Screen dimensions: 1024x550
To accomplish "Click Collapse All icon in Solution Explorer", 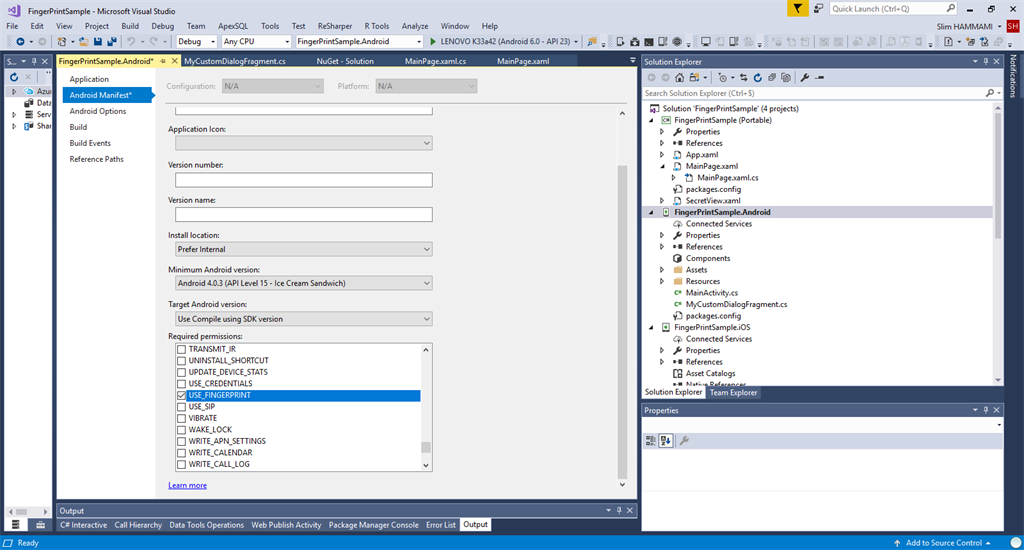I will [771, 77].
